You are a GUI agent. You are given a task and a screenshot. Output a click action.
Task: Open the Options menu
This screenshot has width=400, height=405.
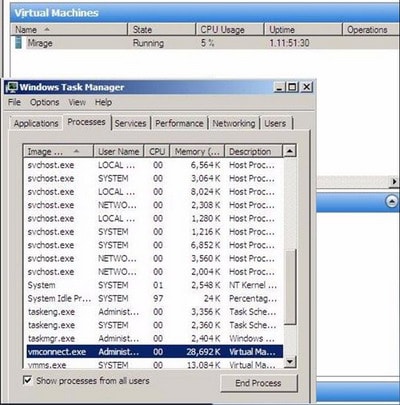coord(45,102)
